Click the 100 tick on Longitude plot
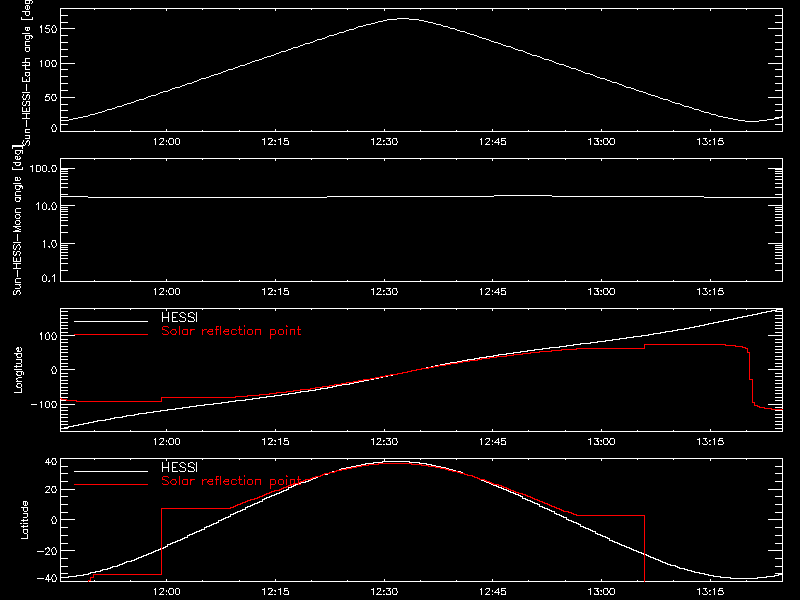This screenshot has width=800, height=600. (47, 336)
